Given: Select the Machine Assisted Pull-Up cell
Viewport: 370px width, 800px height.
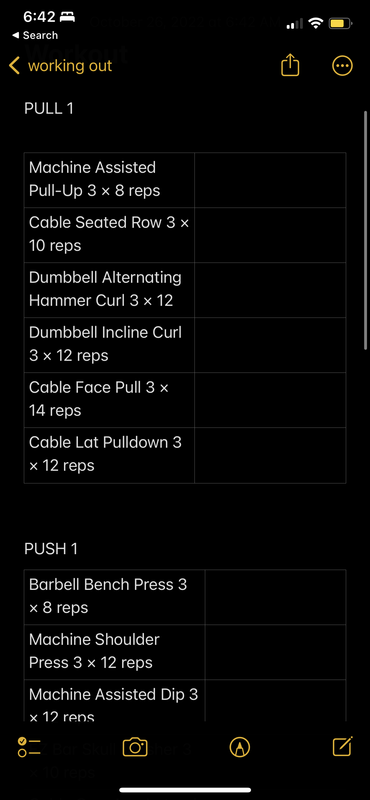Looking at the screenshot, I should tap(109, 180).
